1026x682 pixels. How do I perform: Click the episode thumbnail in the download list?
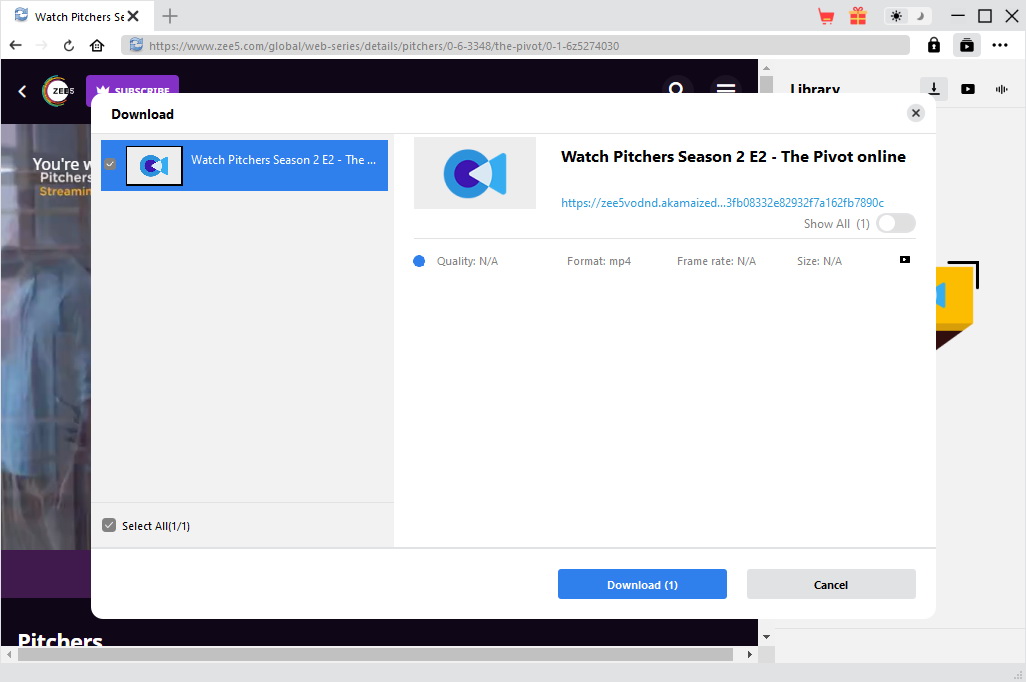[x=153, y=165]
